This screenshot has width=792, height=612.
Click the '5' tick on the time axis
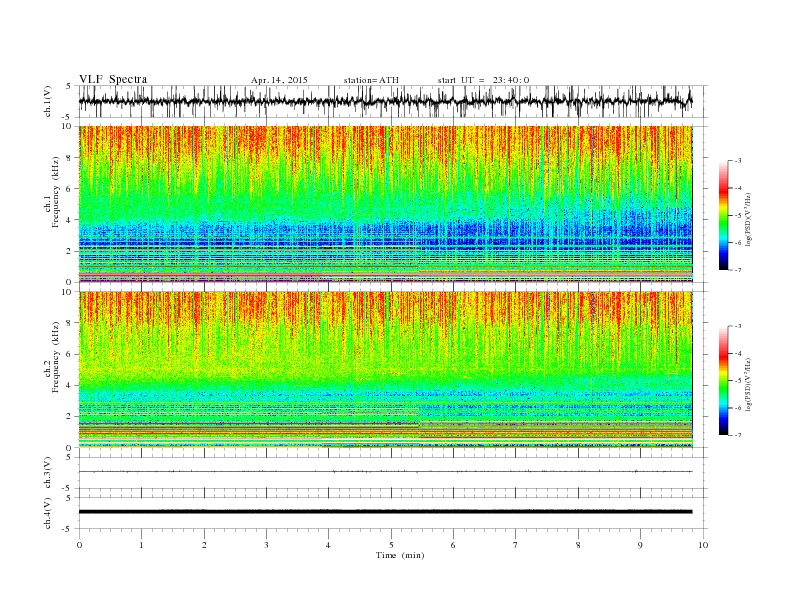tap(391, 545)
